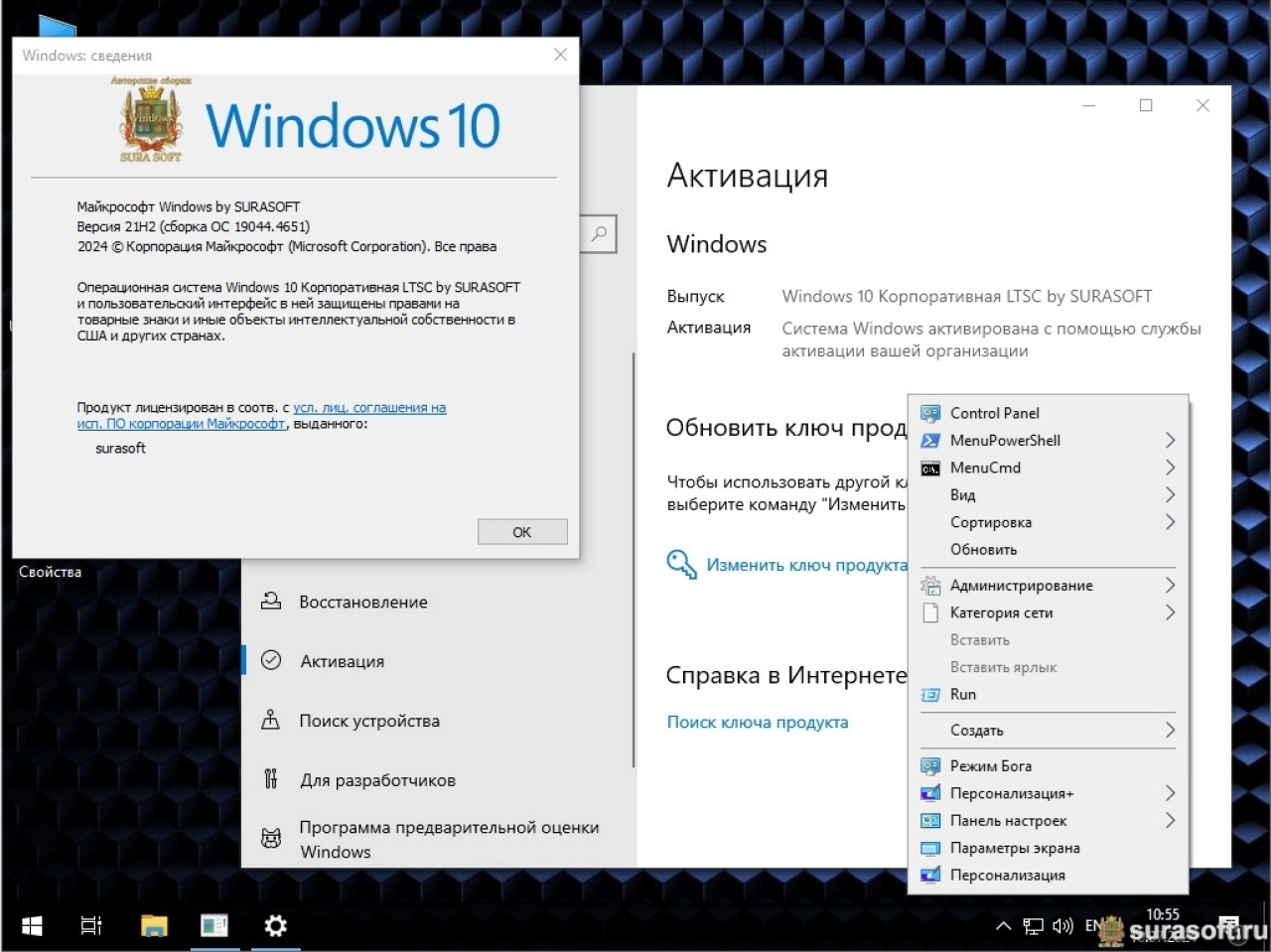
Task: Click the Run icon in context menu
Action: tap(930, 695)
